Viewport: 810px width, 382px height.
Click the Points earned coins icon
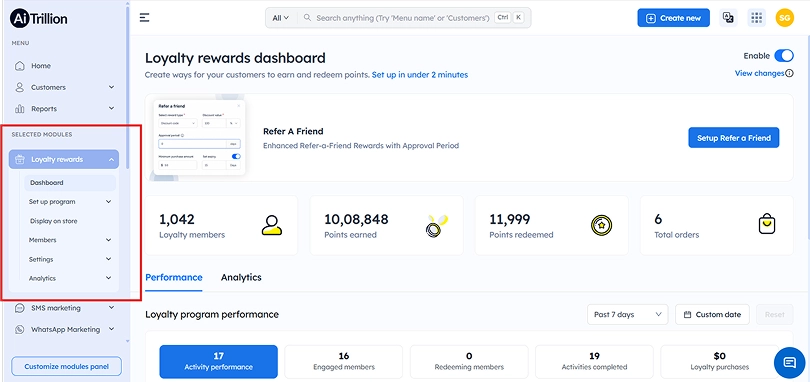(437, 226)
